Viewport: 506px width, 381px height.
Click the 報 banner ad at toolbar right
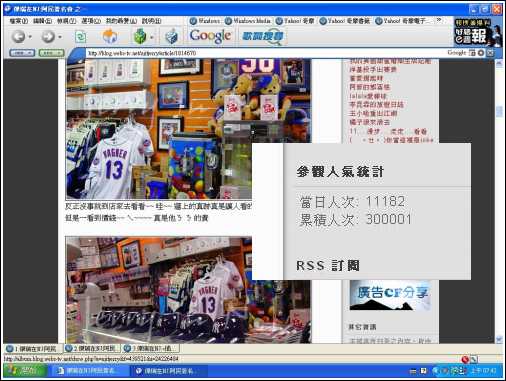click(x=478, y=32)
